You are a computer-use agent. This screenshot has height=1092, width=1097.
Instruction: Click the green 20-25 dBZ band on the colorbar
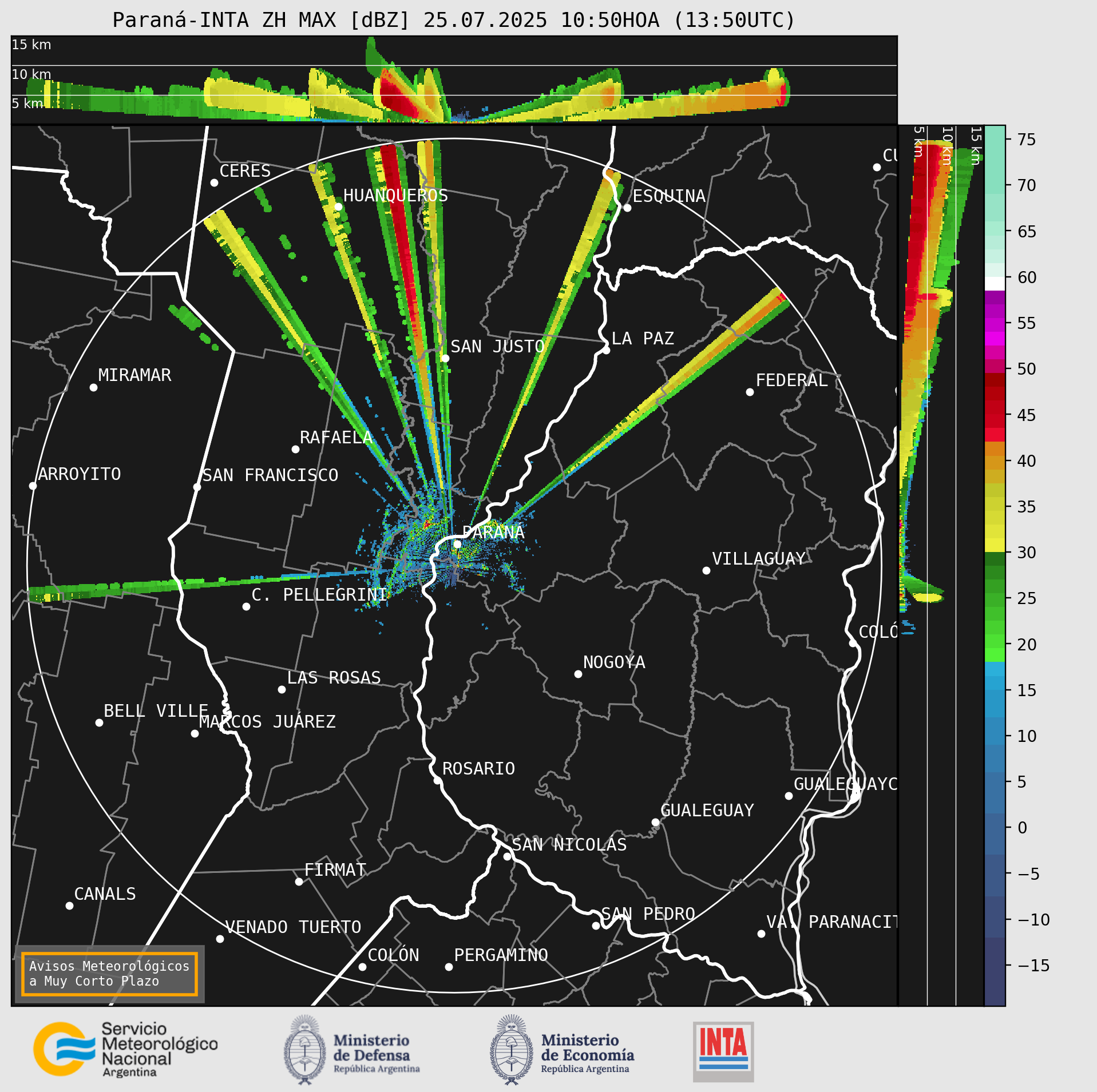(995, 621)
